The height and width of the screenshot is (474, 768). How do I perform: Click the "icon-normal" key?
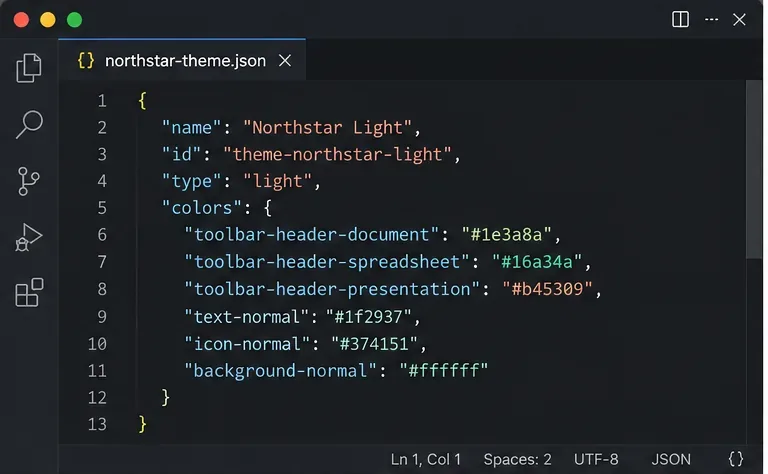point(247,344)
